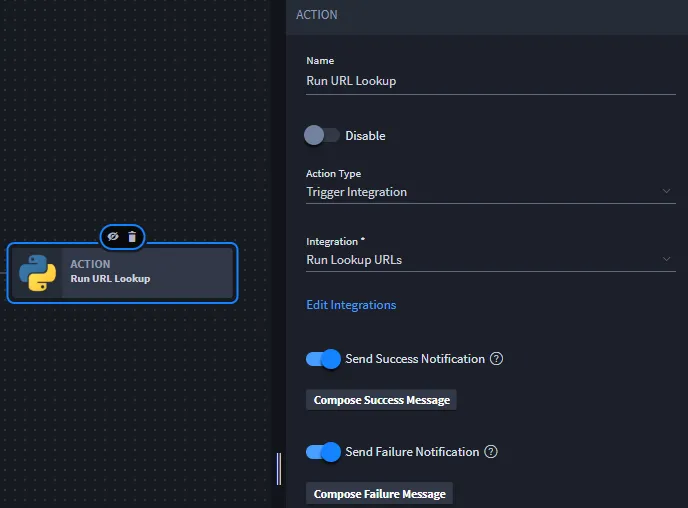Edit the Name field Run URL Lookup
The image size is (688, 508).
tap(491, 81)
